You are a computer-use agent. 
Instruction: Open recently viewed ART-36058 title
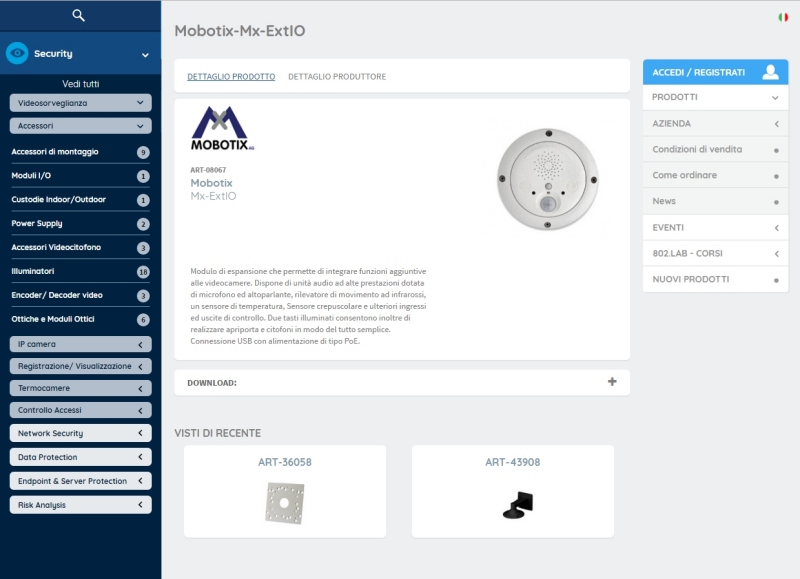(285, 462)
